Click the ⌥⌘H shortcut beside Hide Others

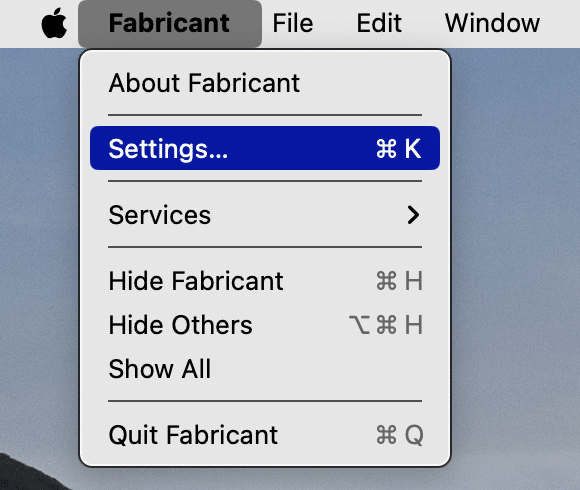pyautogui.click(x=385, y=325)
